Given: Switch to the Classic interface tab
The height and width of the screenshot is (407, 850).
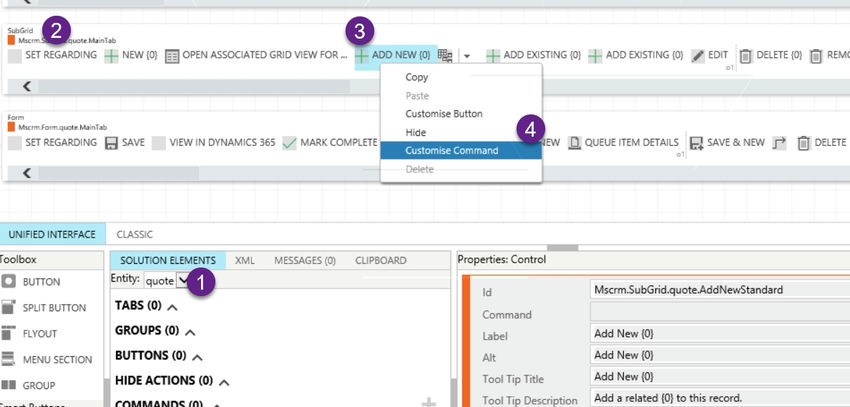Looking at the screenshot, I should [134, 235].
